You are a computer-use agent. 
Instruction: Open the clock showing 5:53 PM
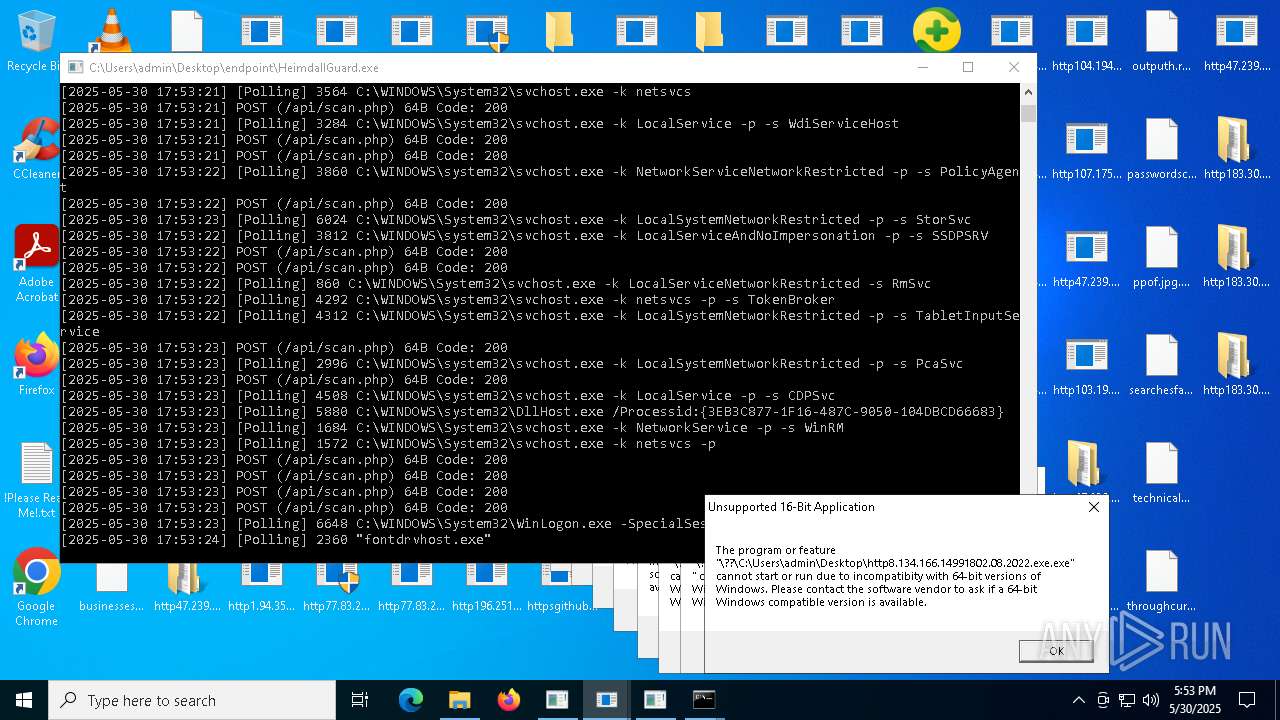pos(1196,700)
